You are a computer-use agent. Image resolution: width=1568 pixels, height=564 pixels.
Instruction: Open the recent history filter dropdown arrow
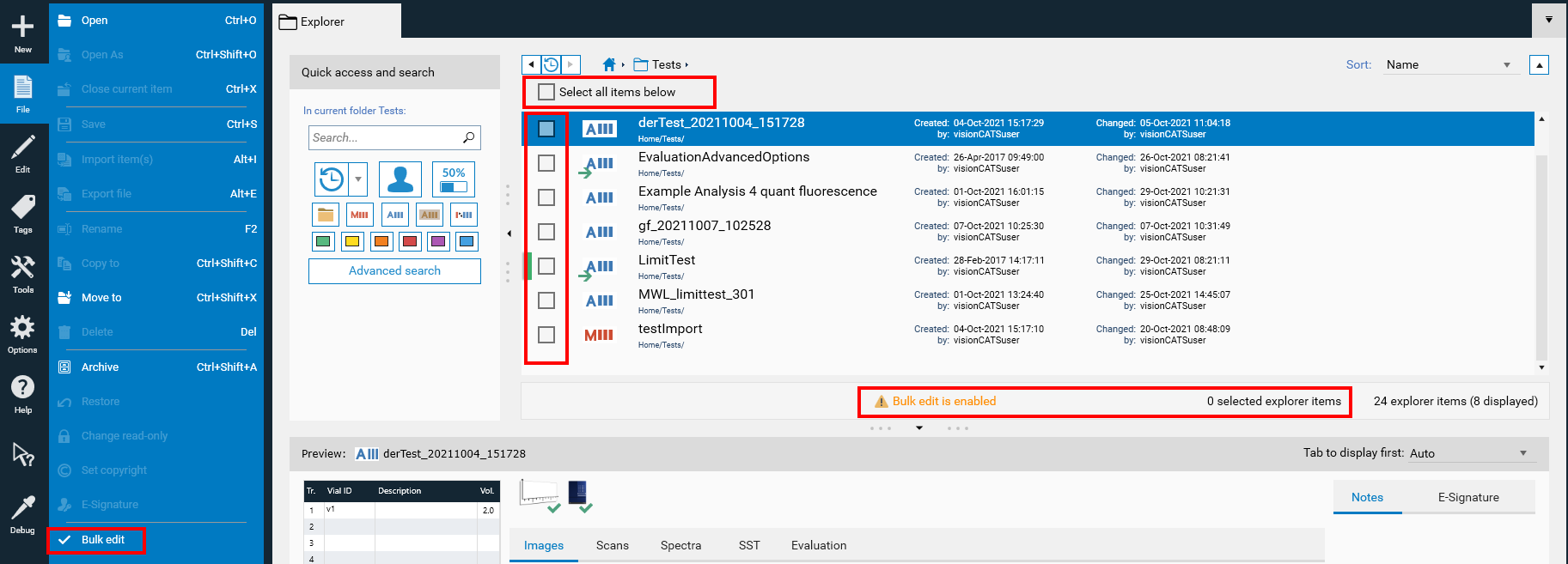click(358, 179)
